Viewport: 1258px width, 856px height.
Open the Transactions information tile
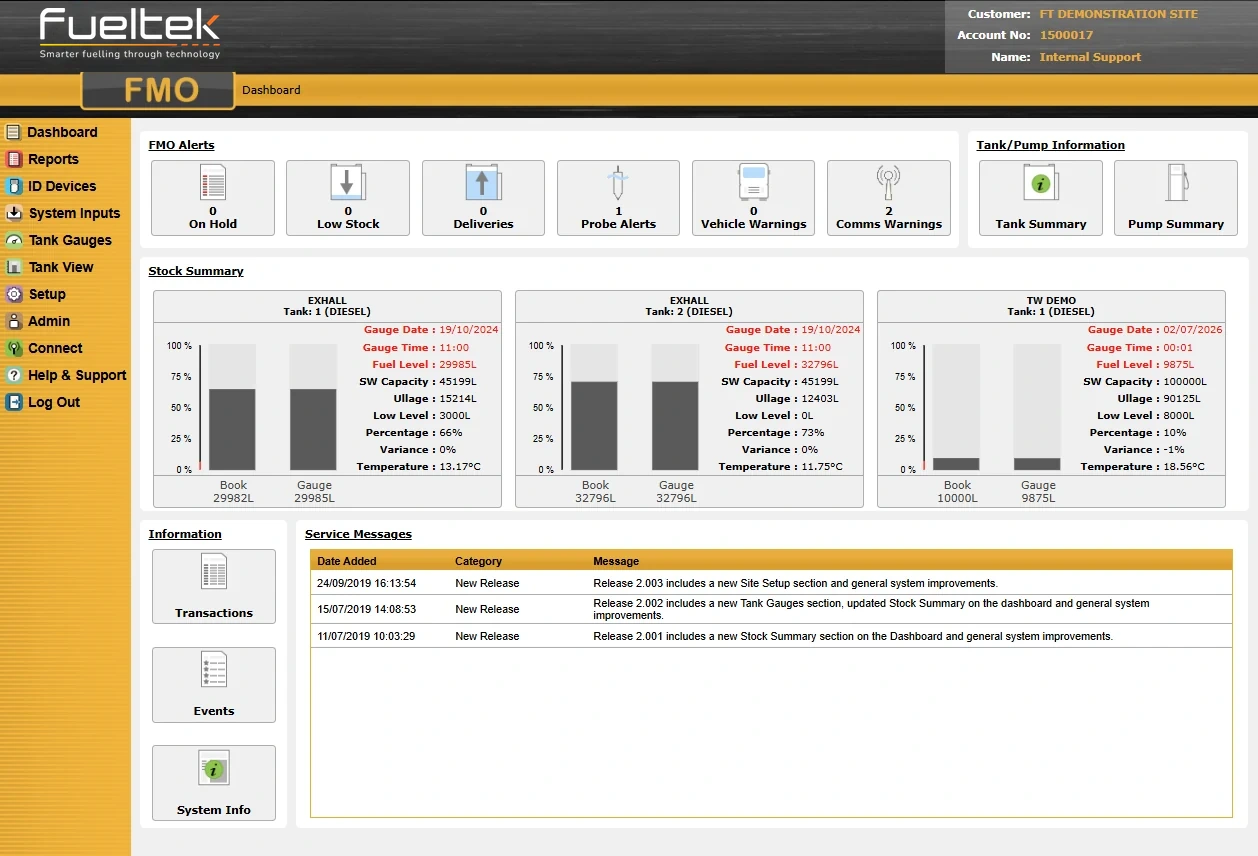pos(214,586)
